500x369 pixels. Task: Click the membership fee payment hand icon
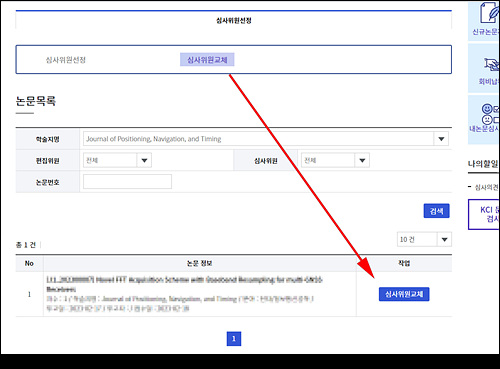click(x=491, y=64)
